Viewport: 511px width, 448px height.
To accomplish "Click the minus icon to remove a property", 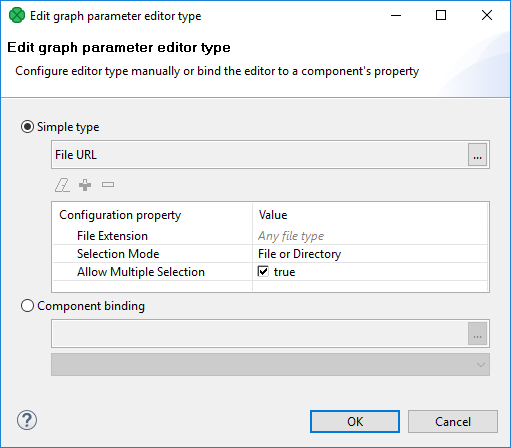I will click(x=108, y=184).
